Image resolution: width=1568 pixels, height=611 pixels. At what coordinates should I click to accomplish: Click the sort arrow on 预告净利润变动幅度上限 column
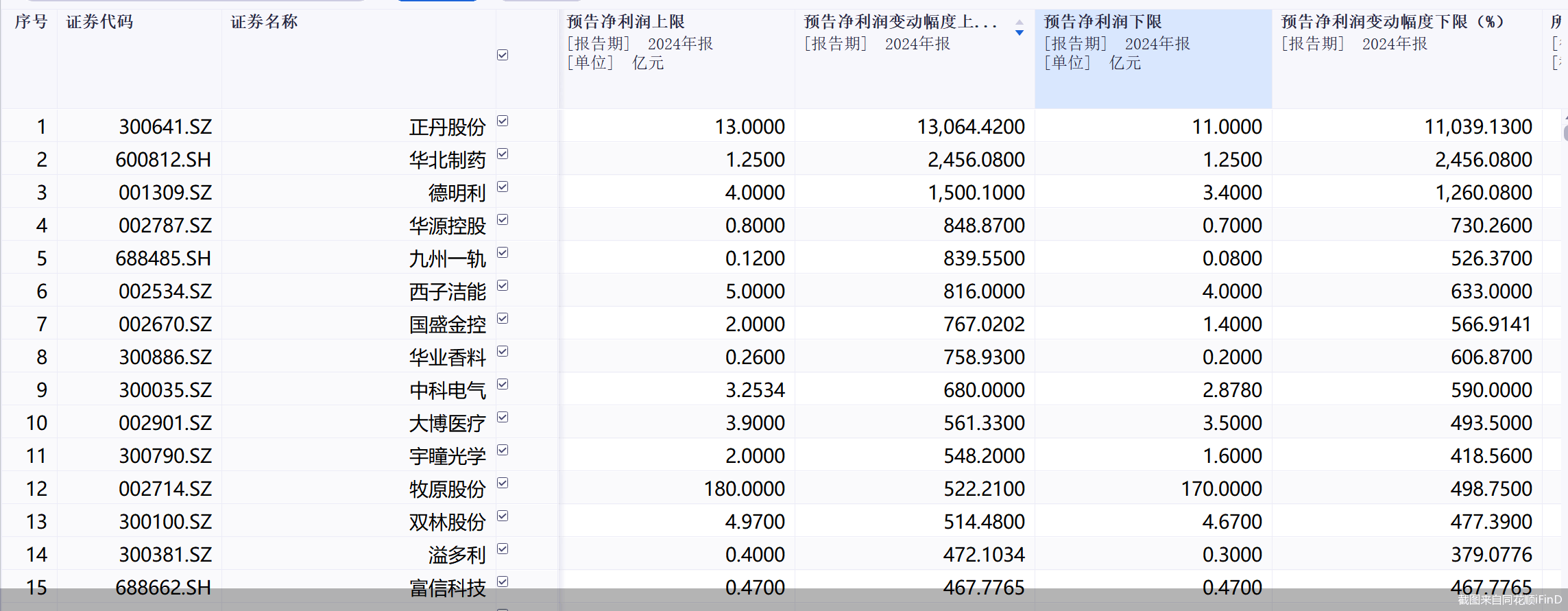click(x=1020, y=28)
